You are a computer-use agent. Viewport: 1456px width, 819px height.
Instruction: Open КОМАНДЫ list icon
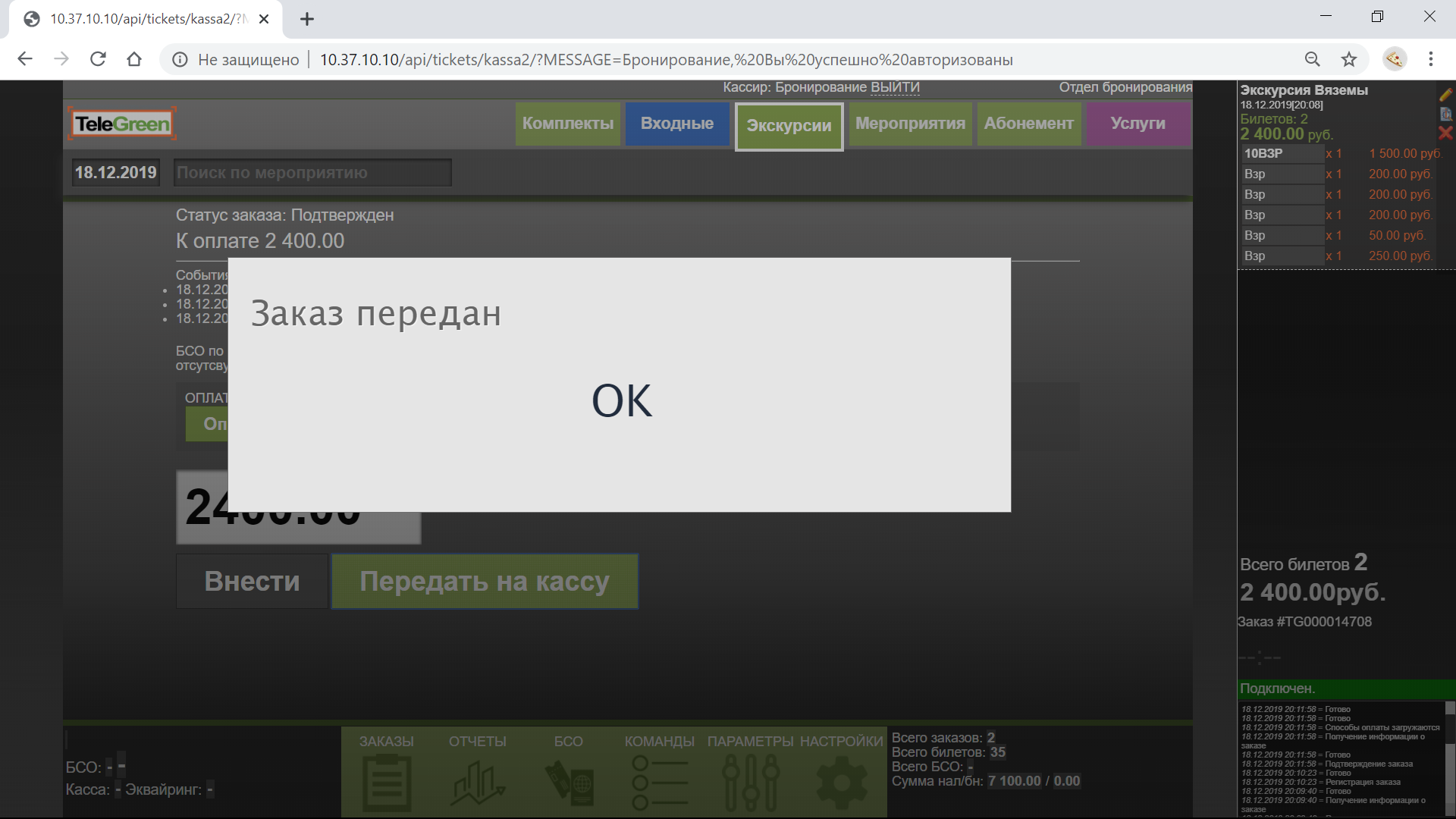659,781
